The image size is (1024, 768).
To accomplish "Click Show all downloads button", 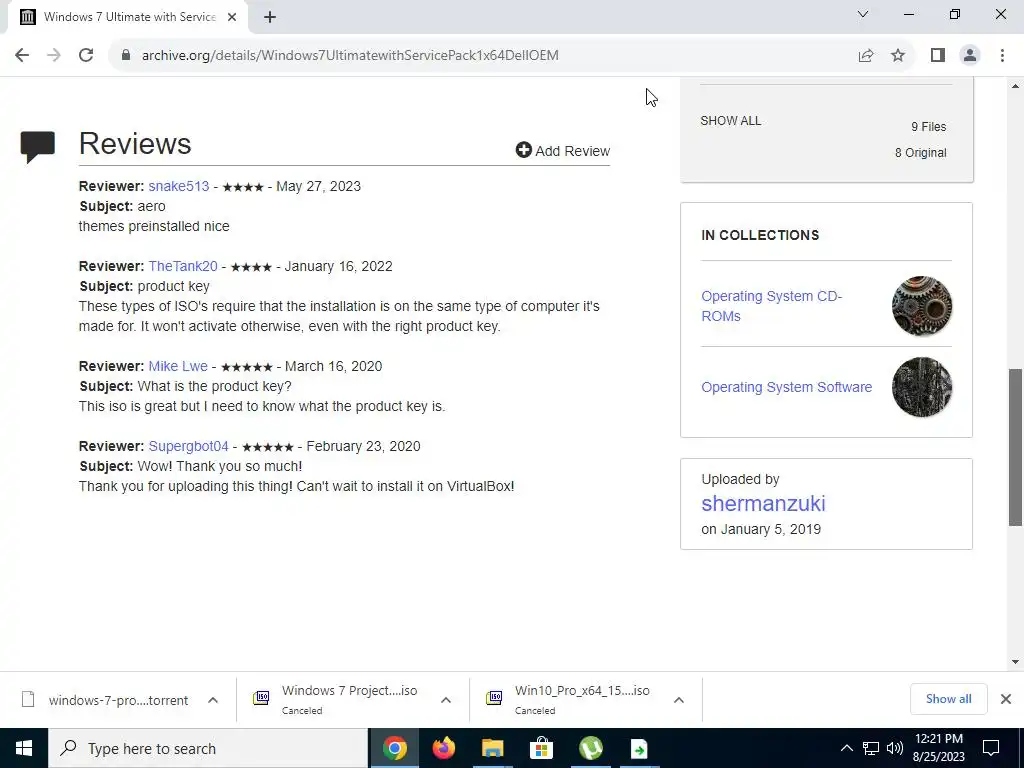I will coord(948,699).
